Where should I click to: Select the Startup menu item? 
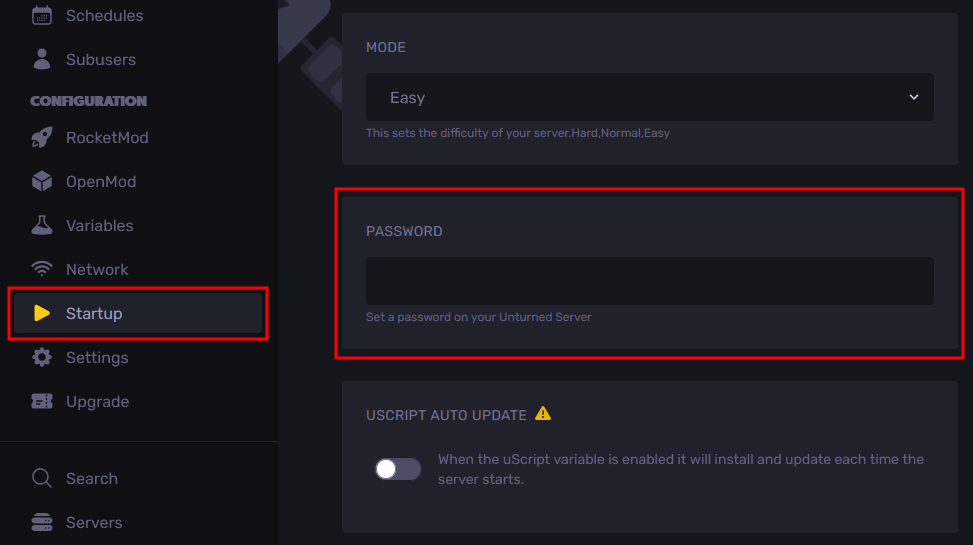pos(138,313)
